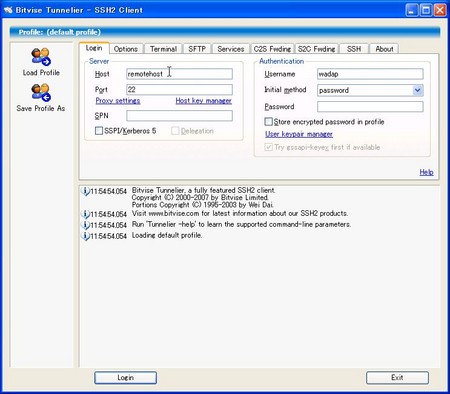Open the Host key manager link
The height and width of the screenshot is (394, 450).
[203, 101]
